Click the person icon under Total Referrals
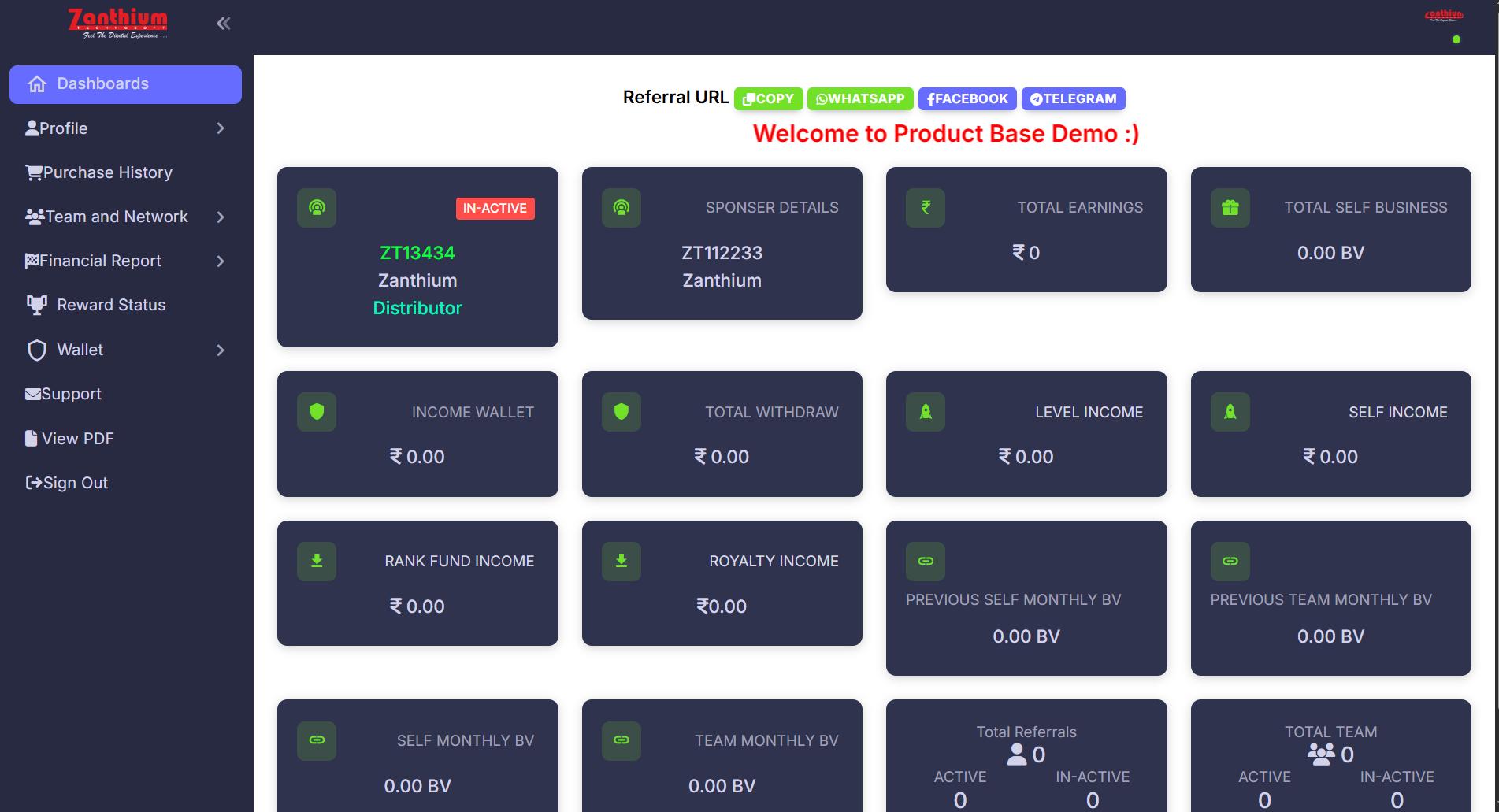 1017,755
